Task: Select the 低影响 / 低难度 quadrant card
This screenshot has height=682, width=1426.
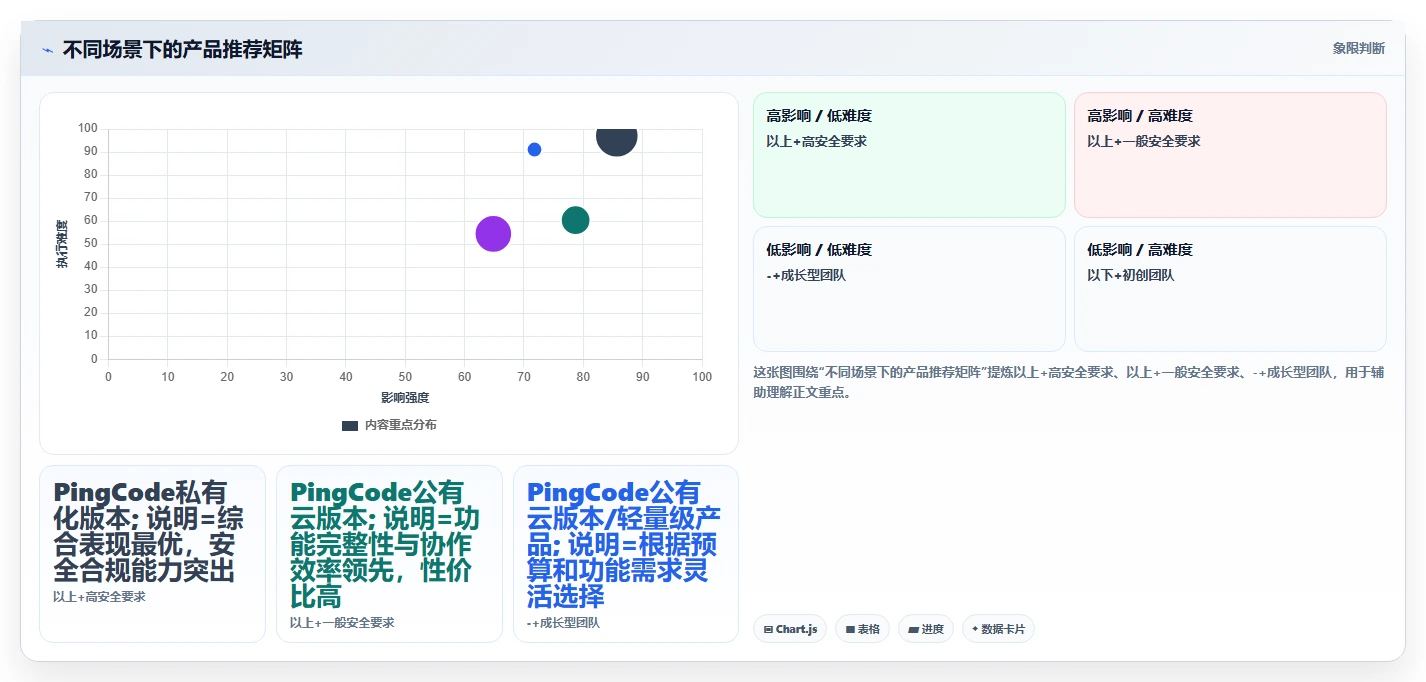Action: click(909, 289)
